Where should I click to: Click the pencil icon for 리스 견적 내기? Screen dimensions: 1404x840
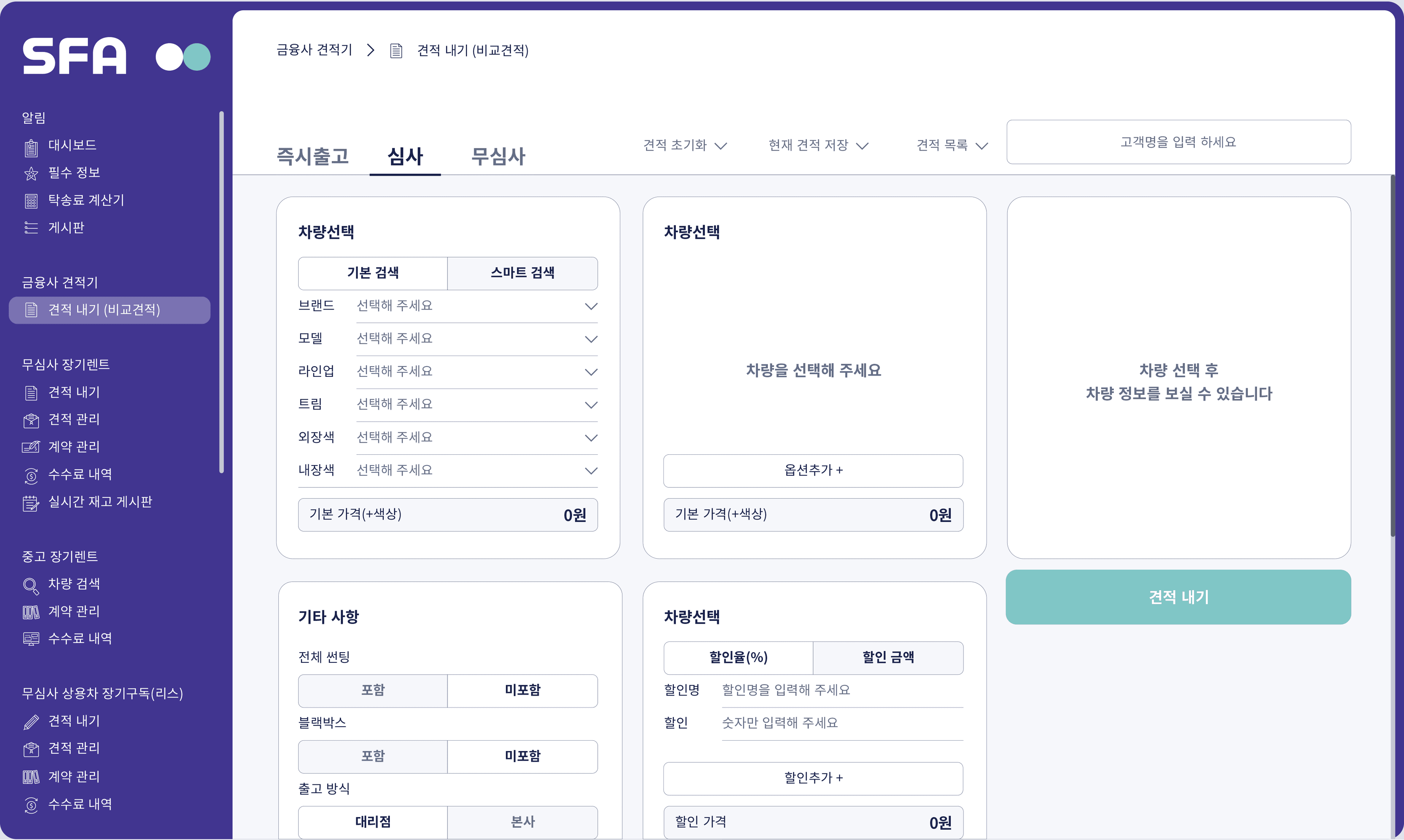(x=31, y=722)
